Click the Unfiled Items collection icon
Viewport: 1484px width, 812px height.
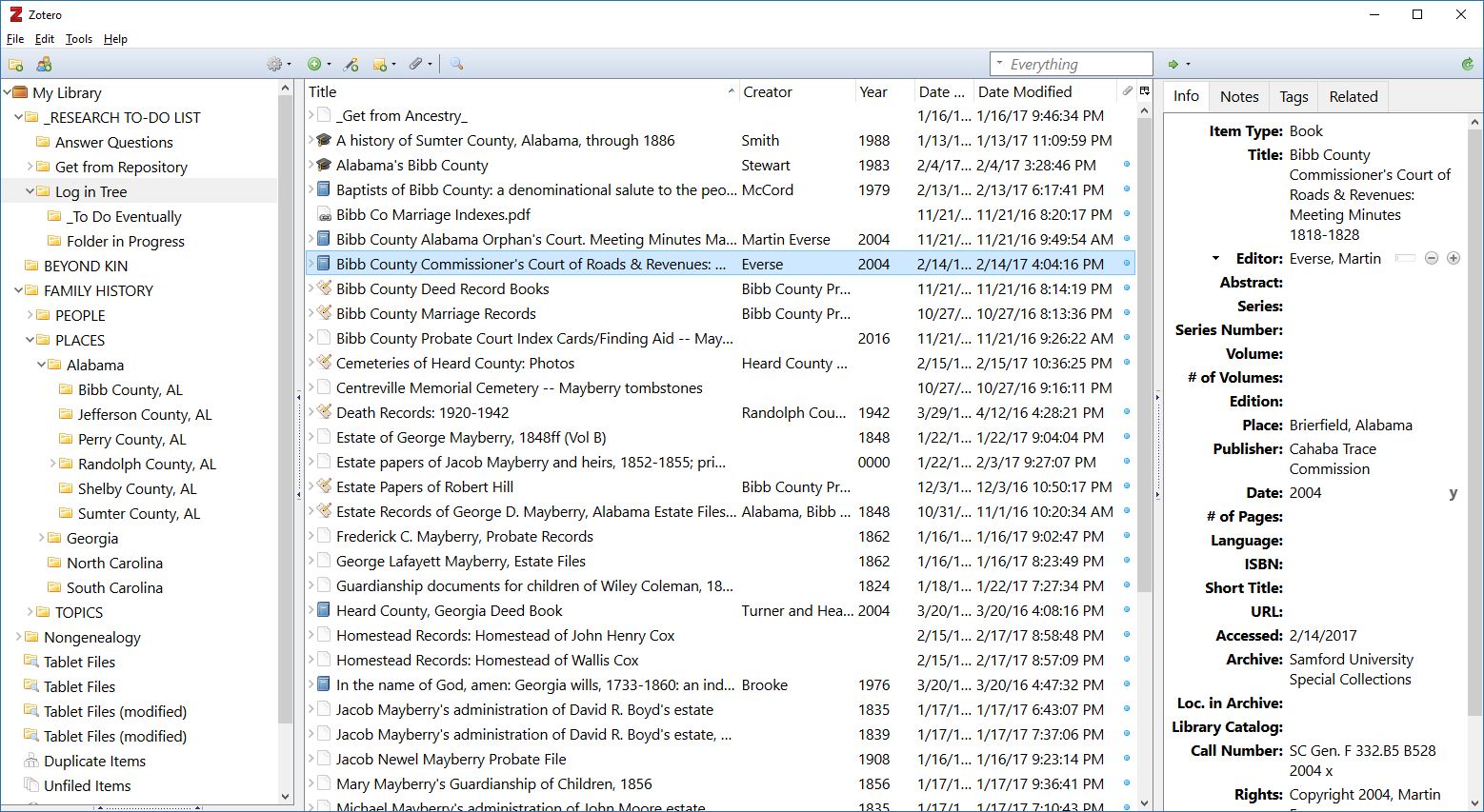tap(30, 785)
